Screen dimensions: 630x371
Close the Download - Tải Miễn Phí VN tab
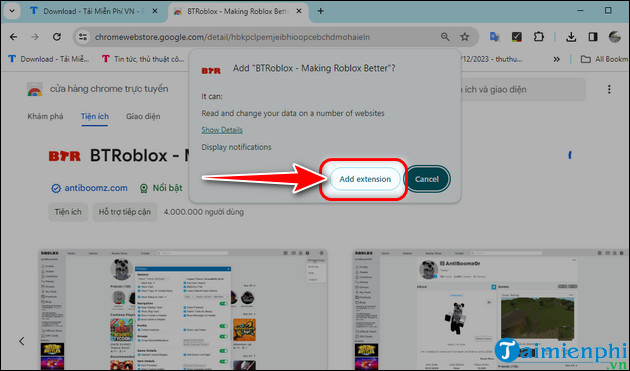click(x=155, y=11)
